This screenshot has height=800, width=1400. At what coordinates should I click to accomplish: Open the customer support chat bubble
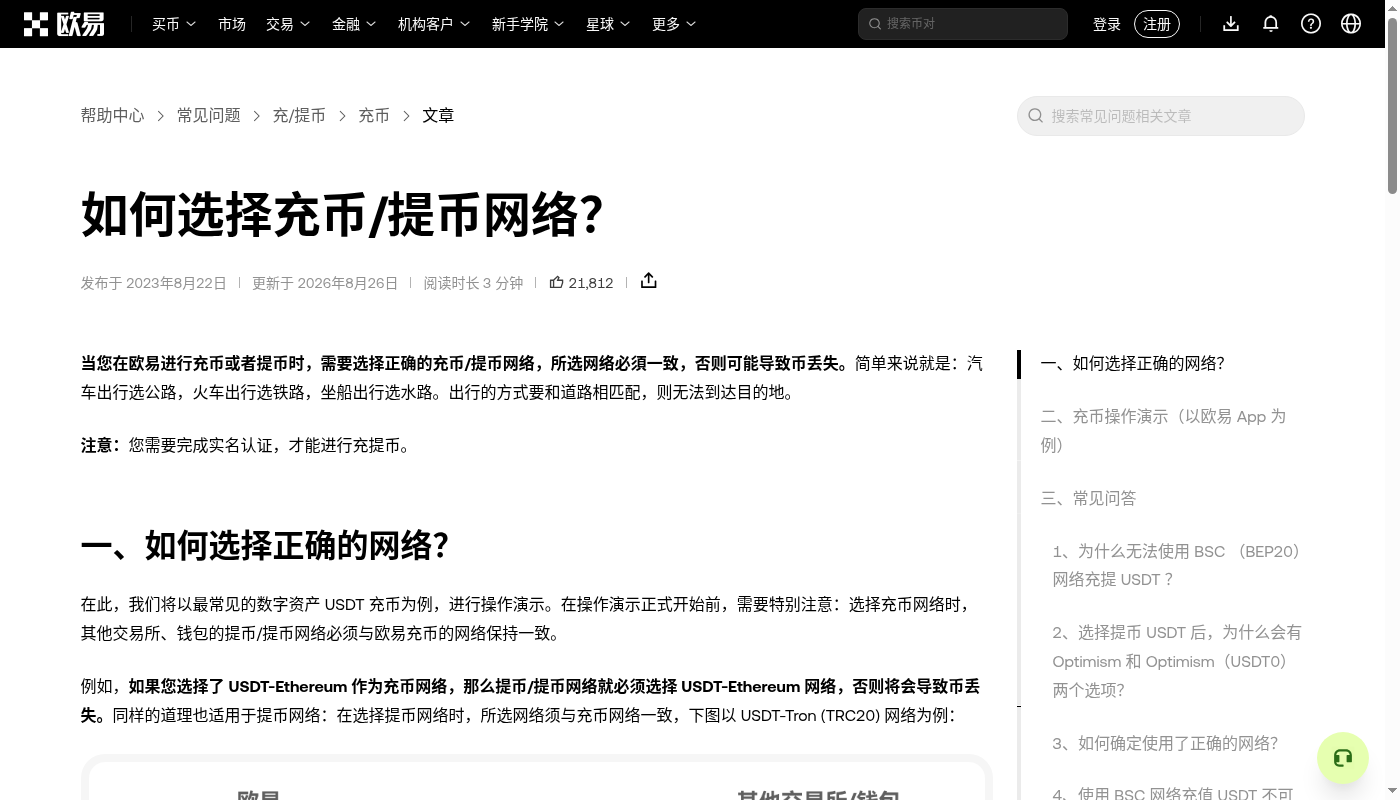(1343, 758)
